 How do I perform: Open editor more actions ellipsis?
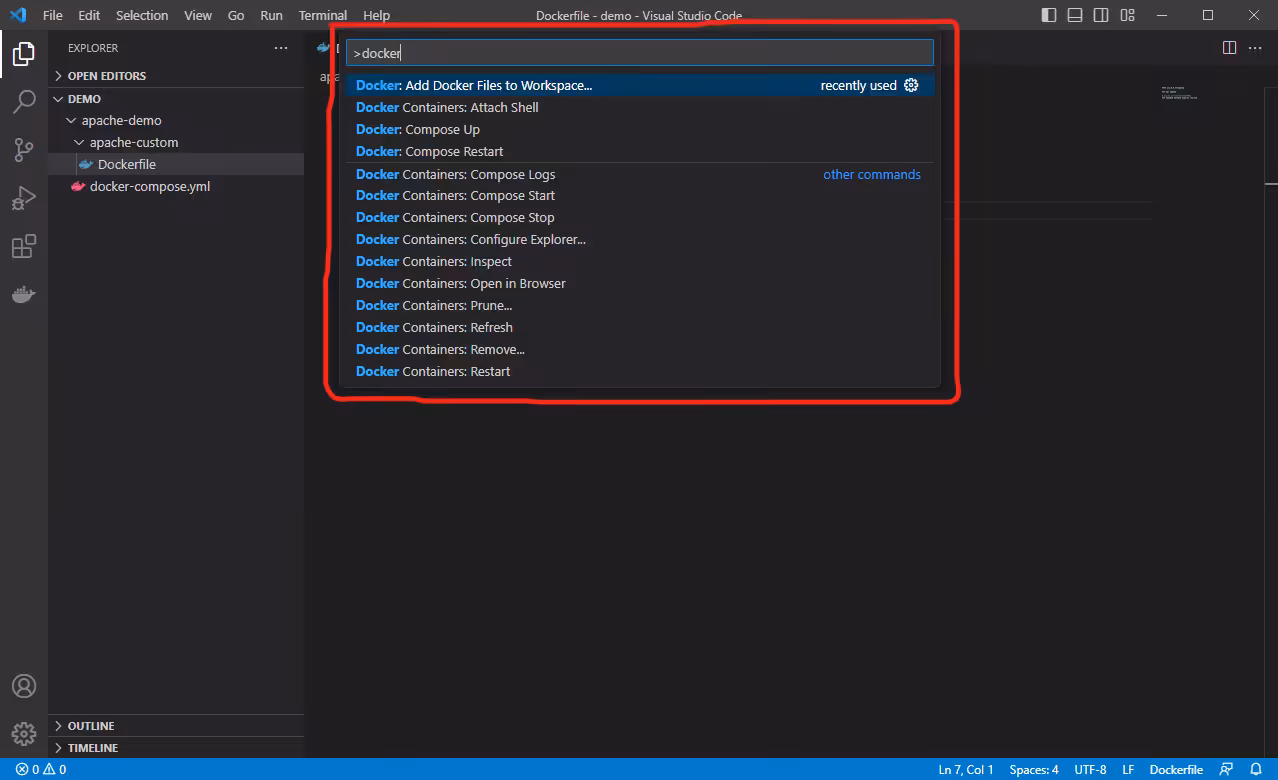click(x=1256, y=47)
